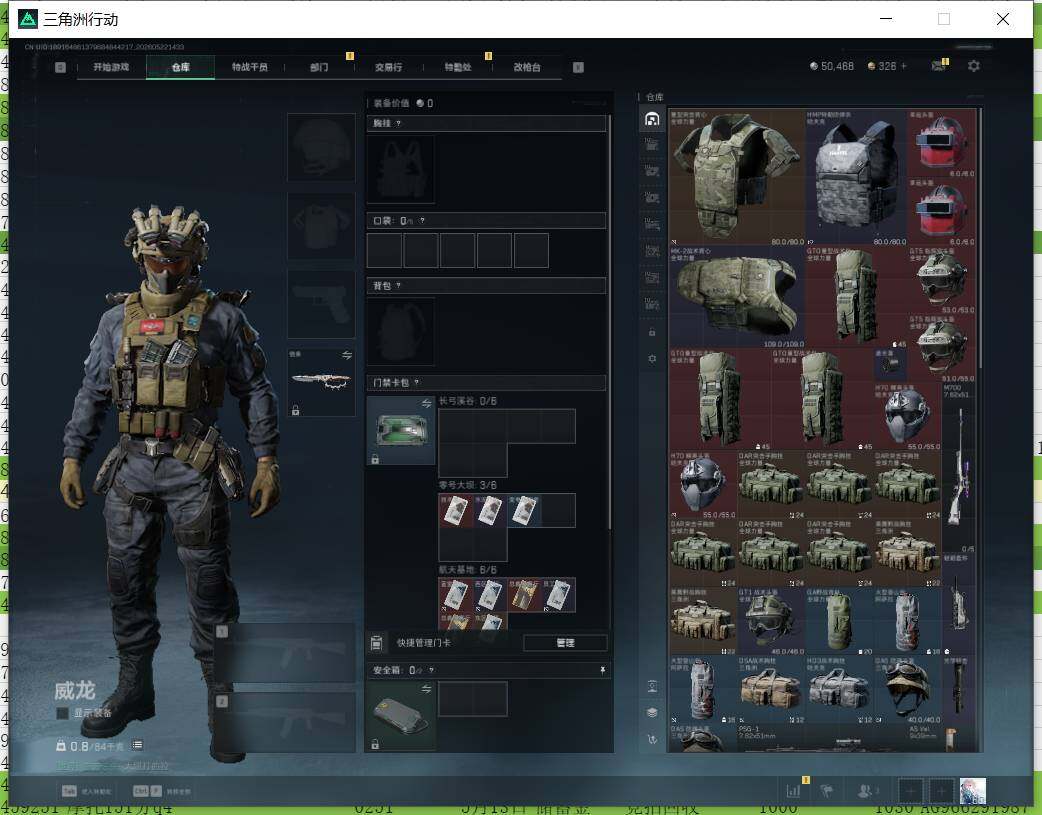Click the stacked layers icon in warehouse sidebar

652,712
